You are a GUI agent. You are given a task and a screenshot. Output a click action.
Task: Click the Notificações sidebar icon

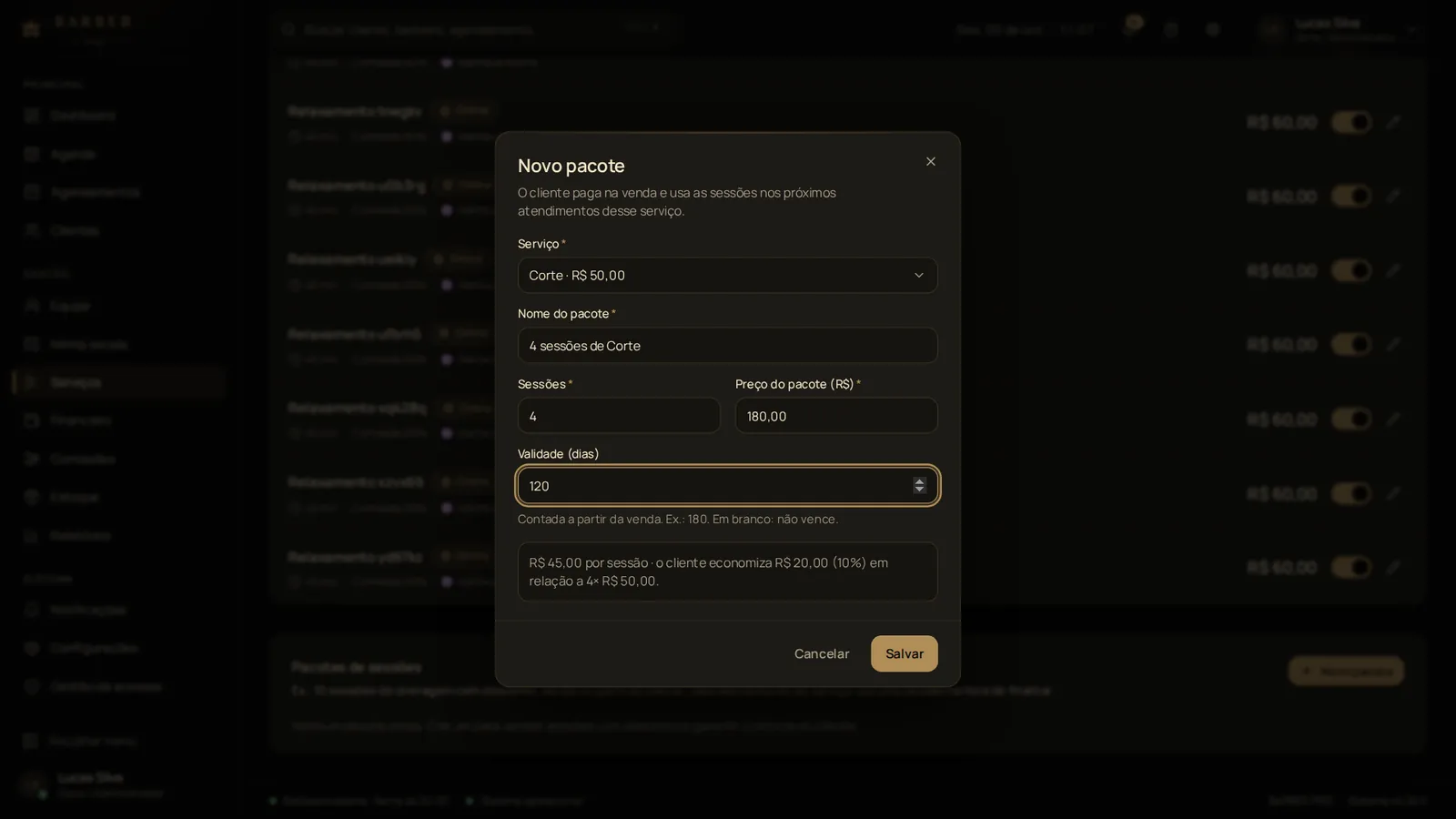click(x=32, y=610)
